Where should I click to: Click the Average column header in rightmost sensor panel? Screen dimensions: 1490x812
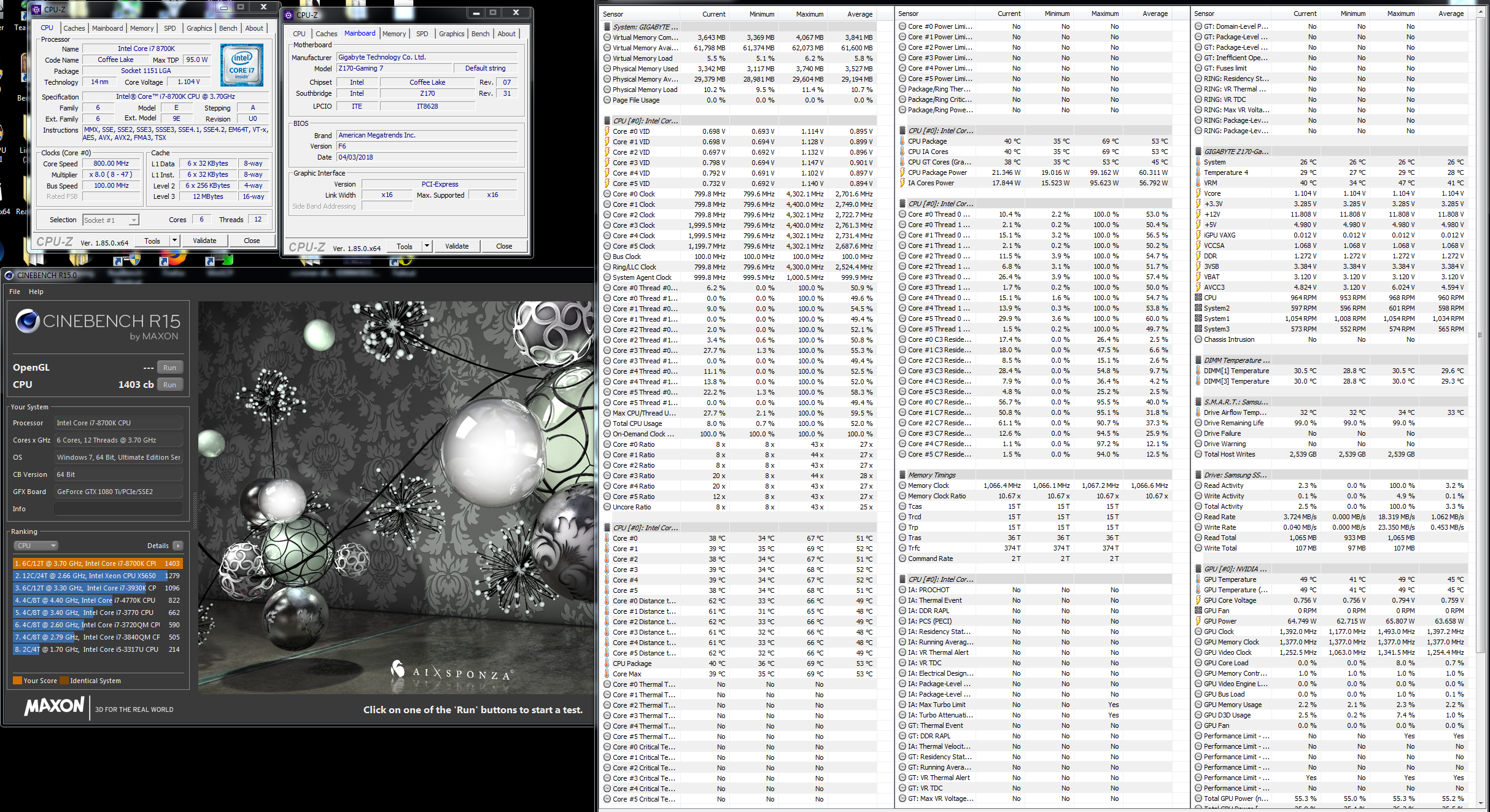tap(1451, 14)
